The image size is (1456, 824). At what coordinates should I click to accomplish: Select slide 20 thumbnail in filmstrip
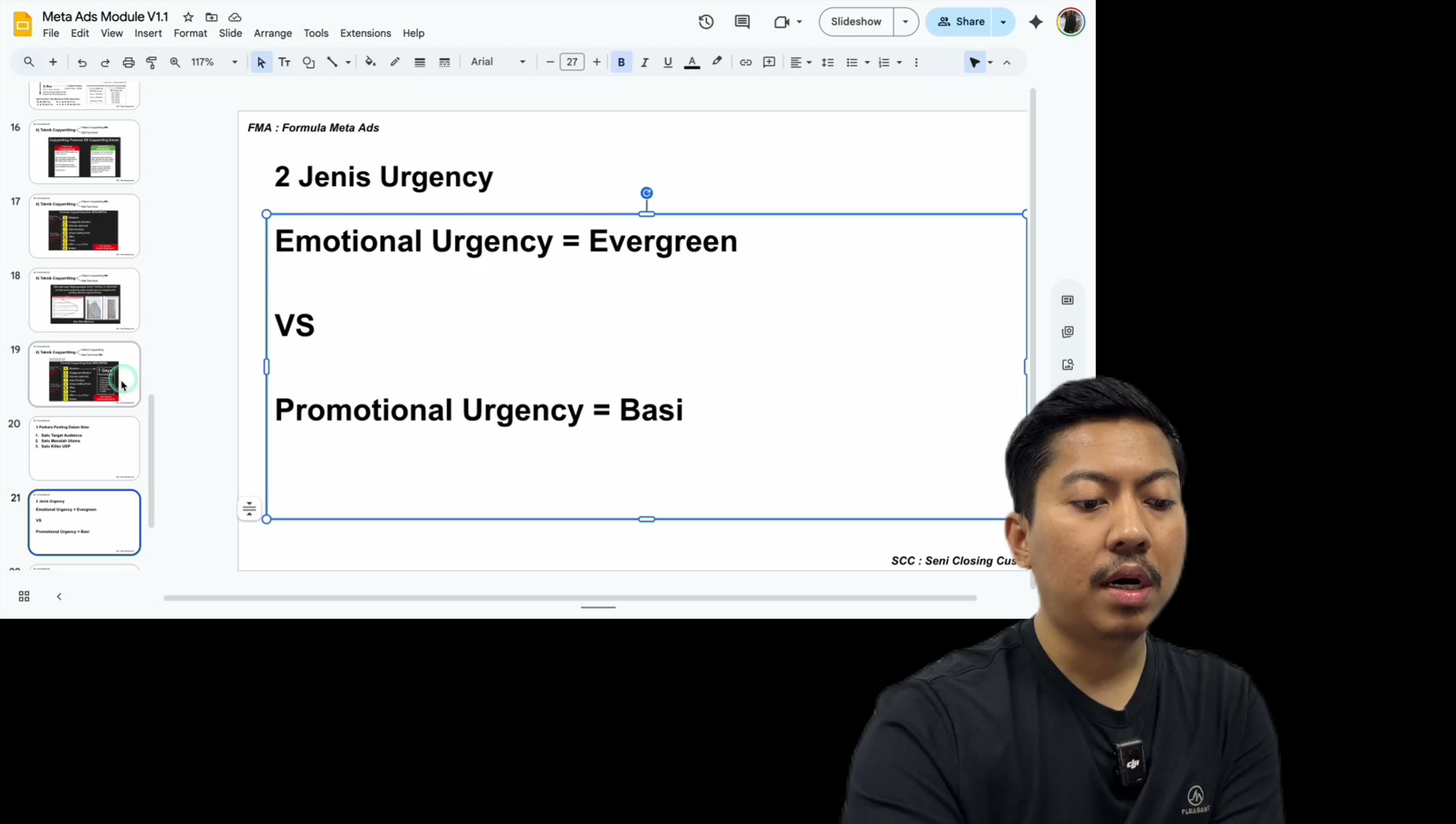85,448
